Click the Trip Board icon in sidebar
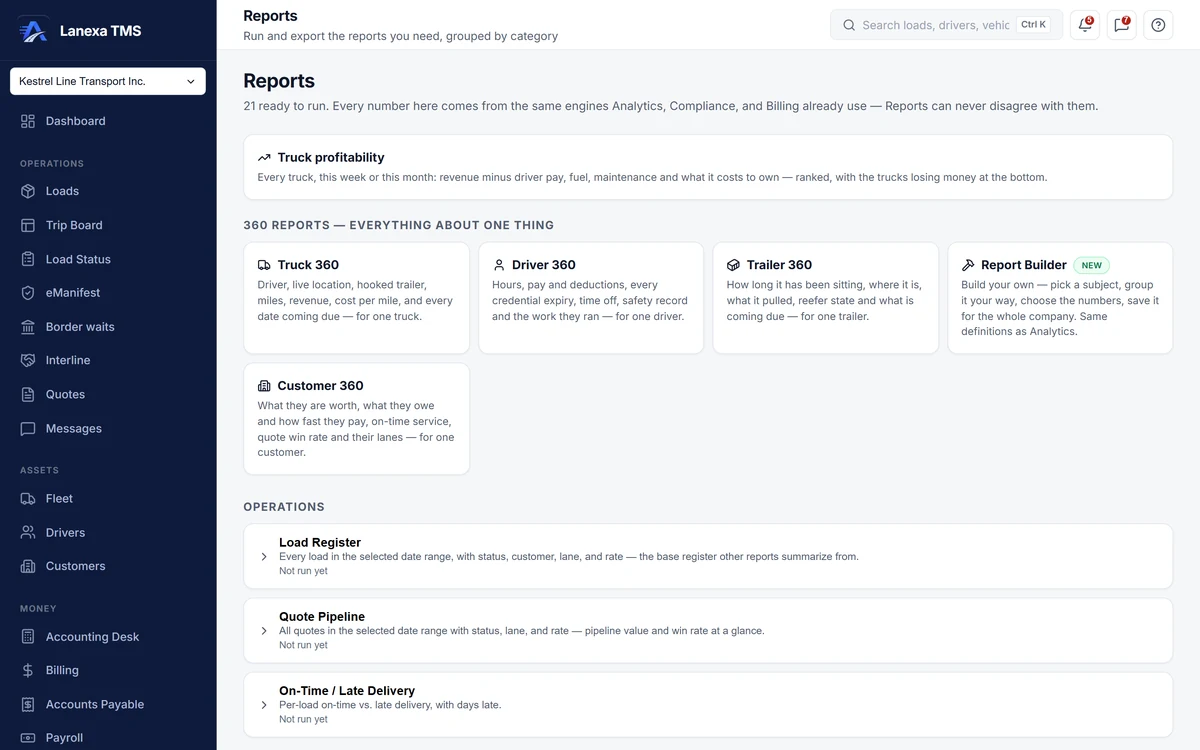 click(28, 225)
